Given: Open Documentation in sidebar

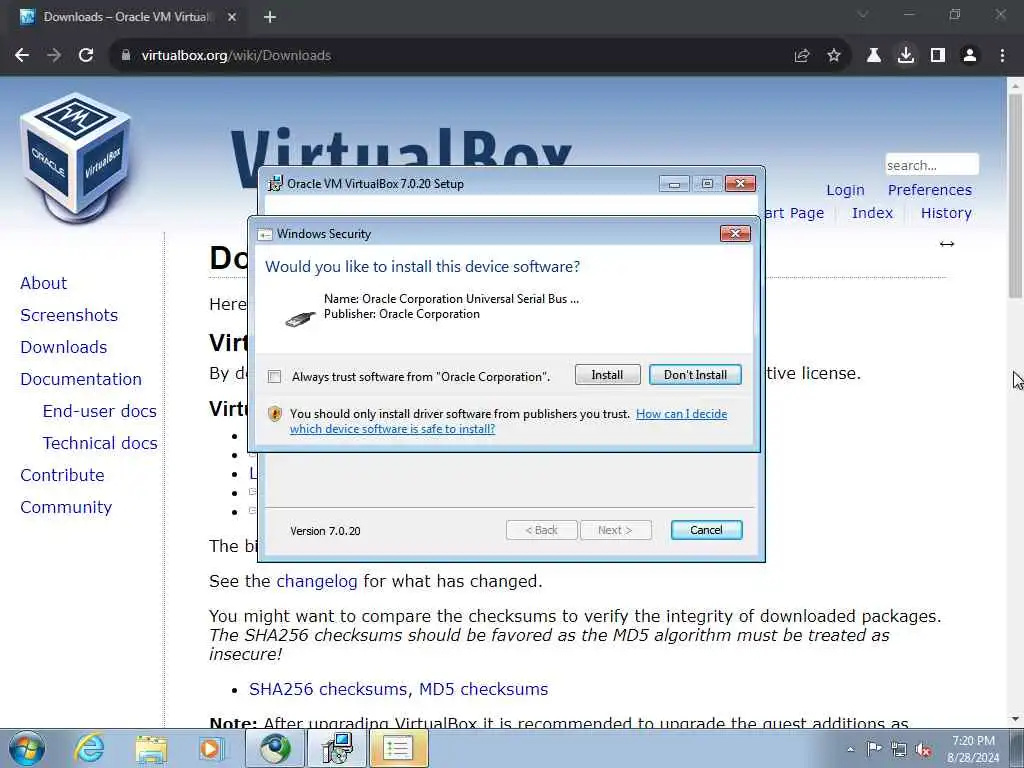Looking at the screenshot, I should tap(80, 379).
